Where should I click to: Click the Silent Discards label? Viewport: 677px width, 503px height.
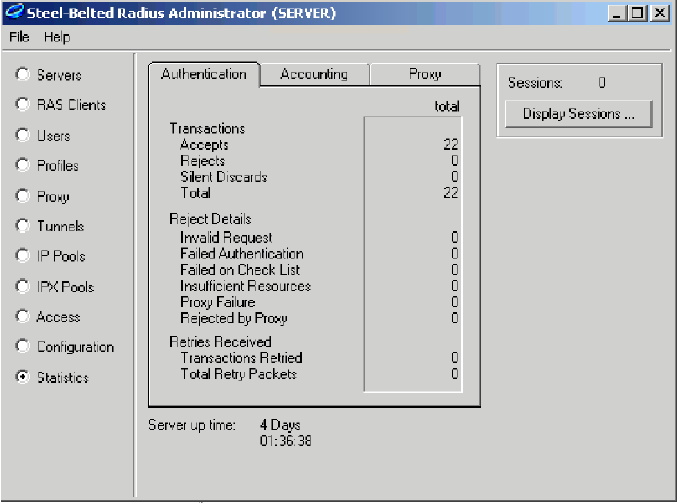coord(224,177)
